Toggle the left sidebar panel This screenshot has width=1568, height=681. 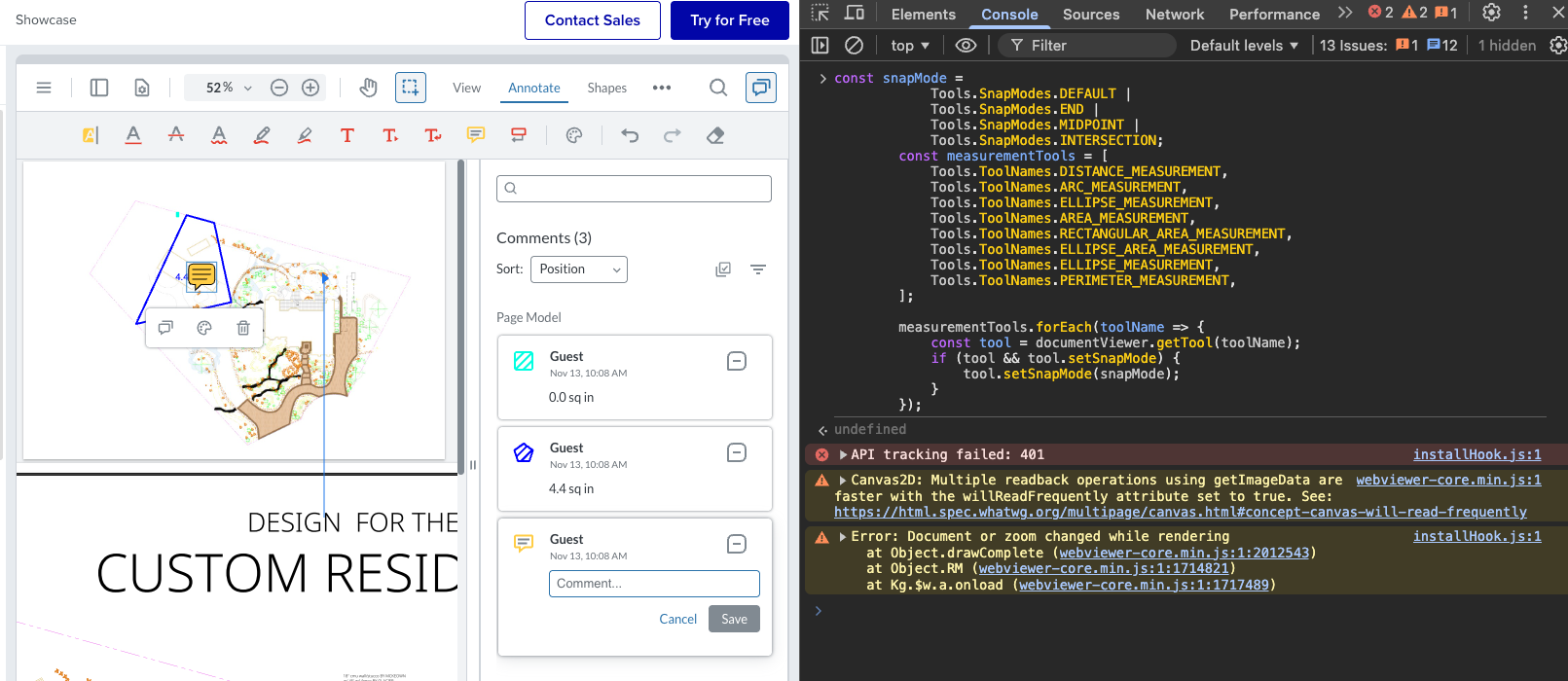point(99,88)
